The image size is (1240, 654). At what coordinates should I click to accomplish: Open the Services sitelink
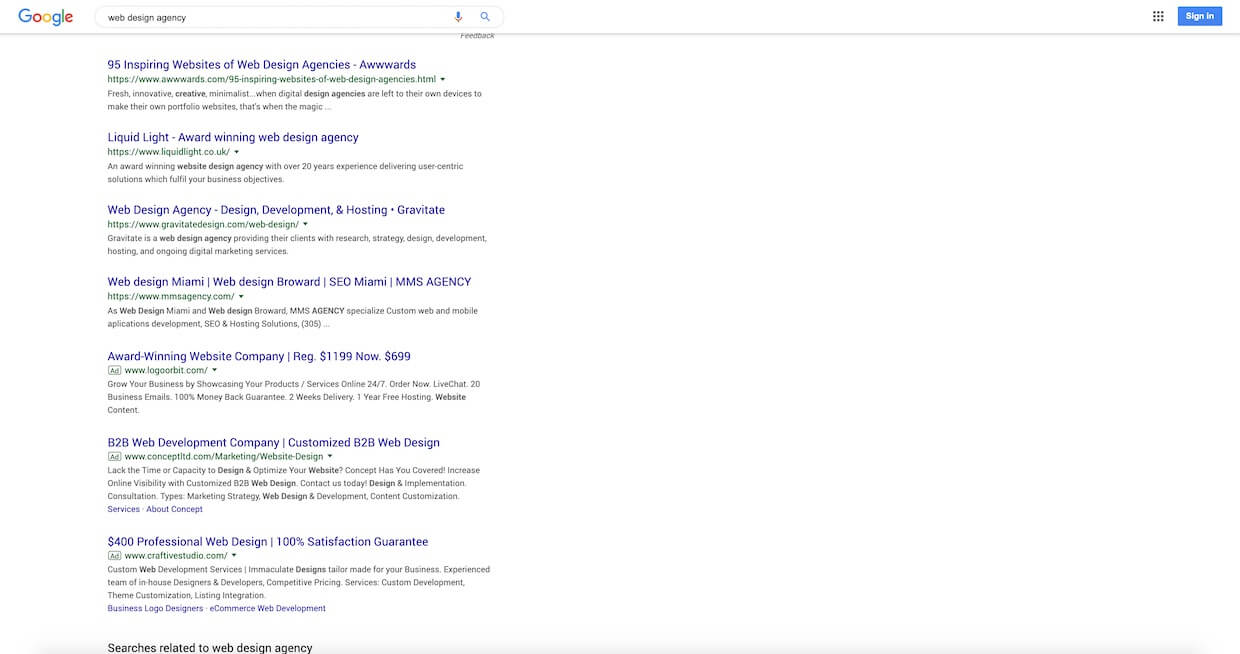pyautogui.click(x=124, y=509)
